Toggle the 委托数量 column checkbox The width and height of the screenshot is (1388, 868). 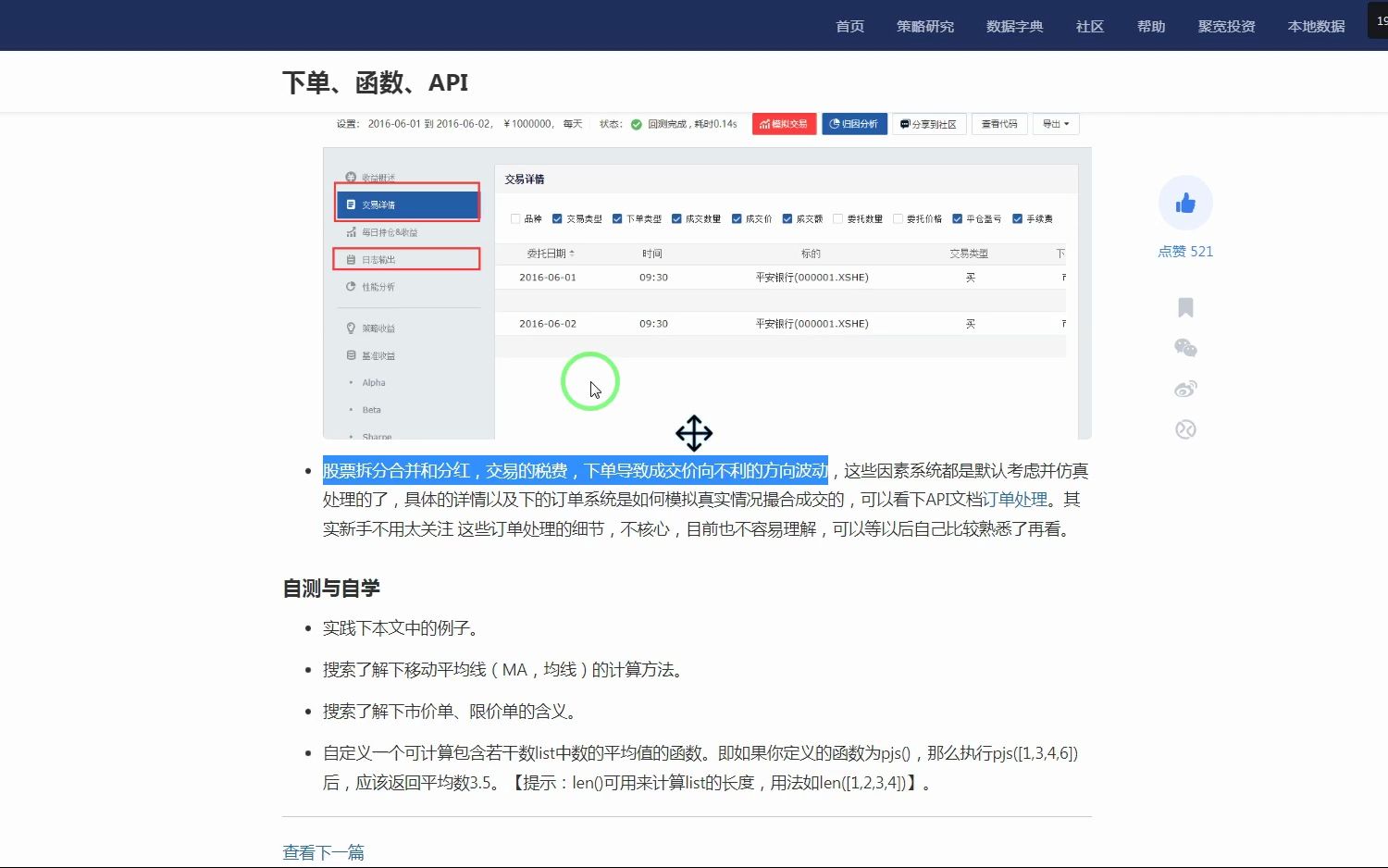[837, 219]
